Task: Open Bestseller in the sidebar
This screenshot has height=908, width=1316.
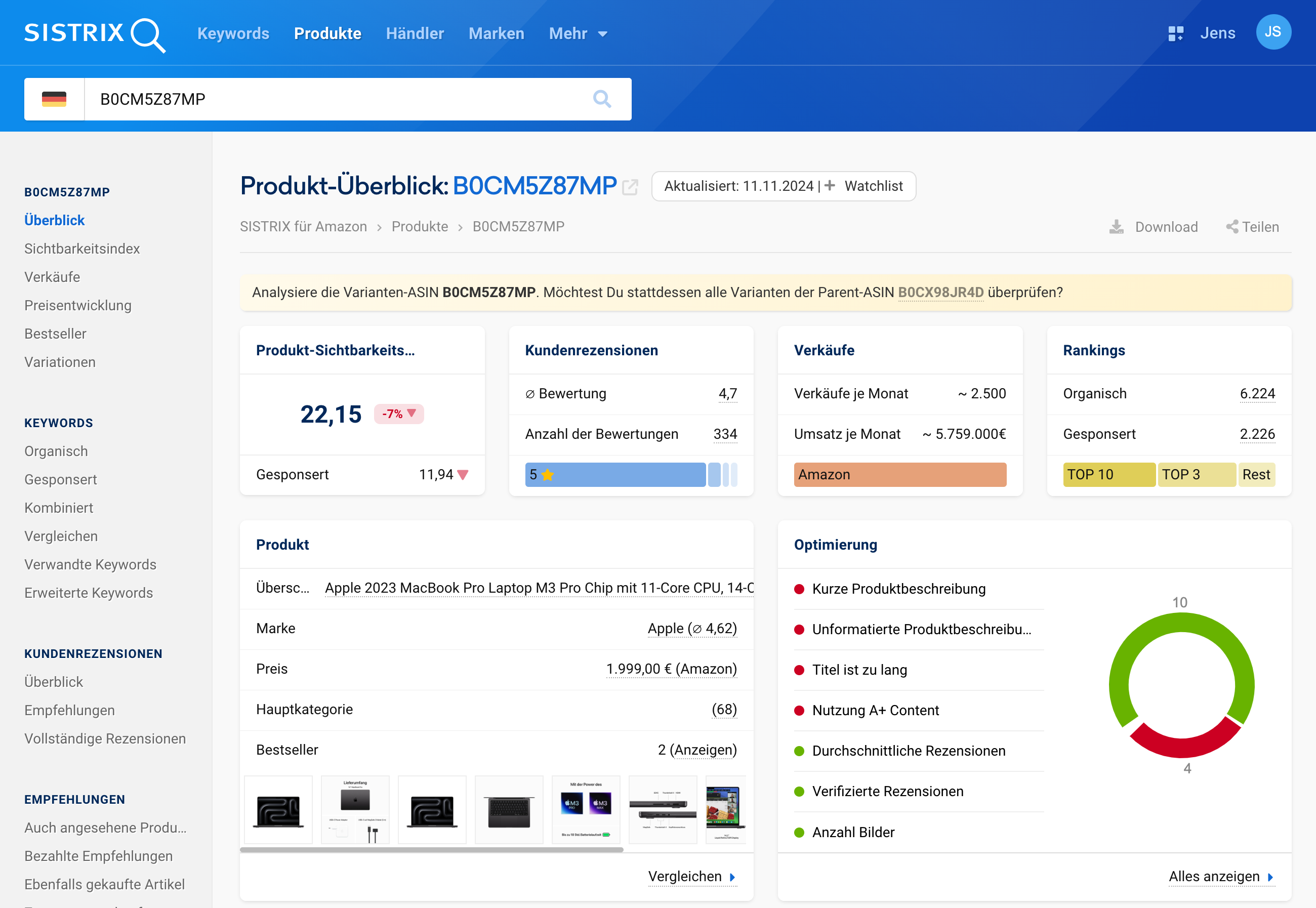Action: point(55,334)
